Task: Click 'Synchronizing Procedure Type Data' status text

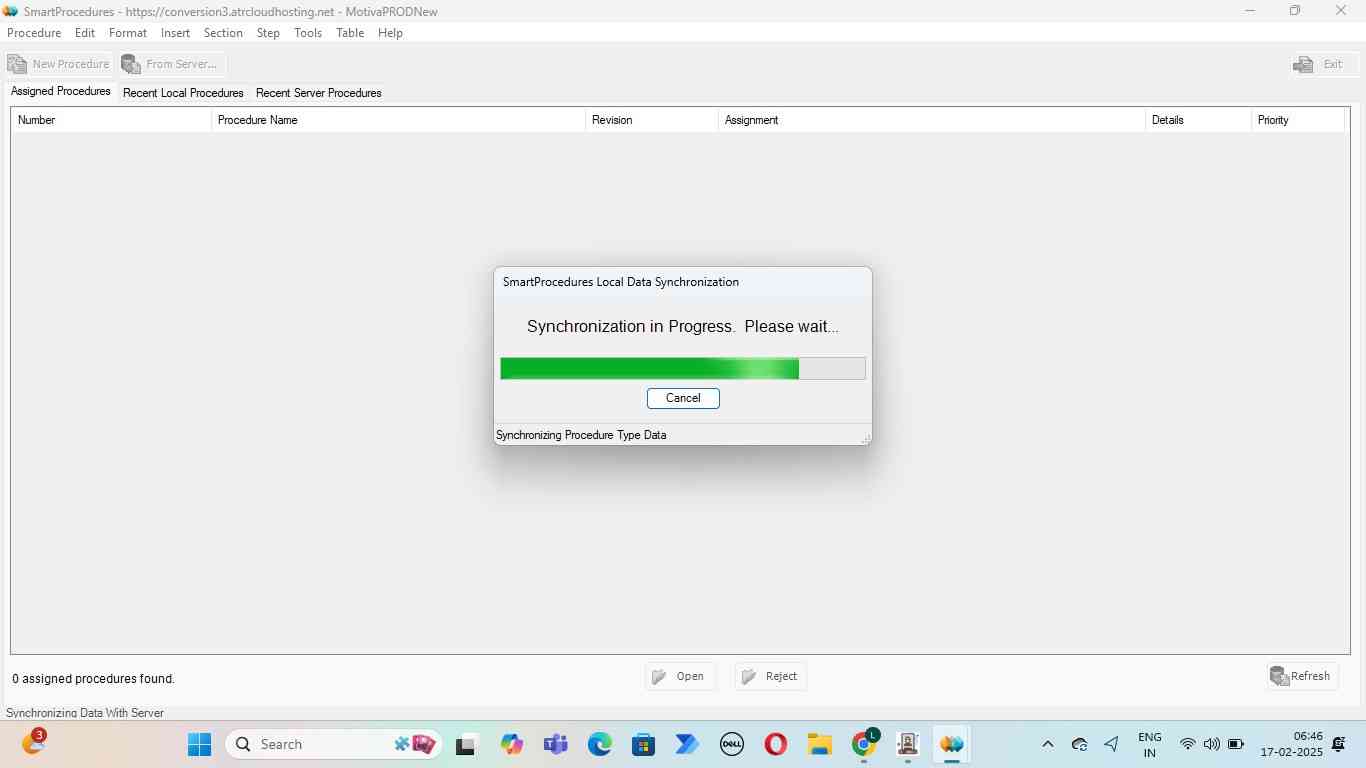Action: tap(581, 435)
